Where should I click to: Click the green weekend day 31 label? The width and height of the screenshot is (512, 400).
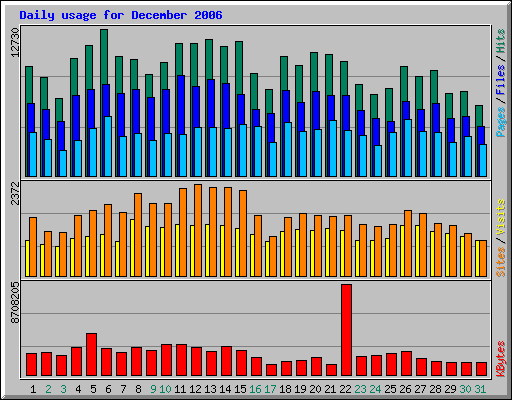coord(480,389)
